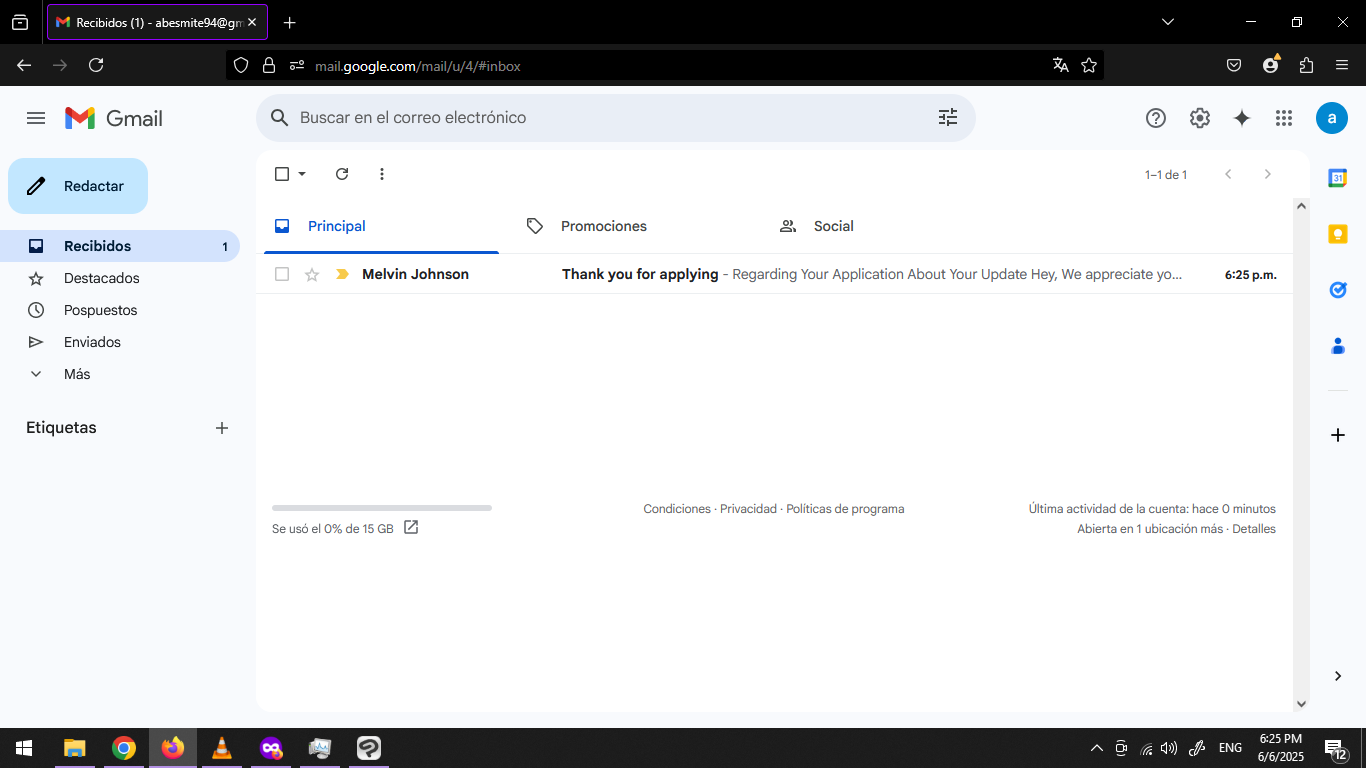Open VLC from the taskbar
The height and width of the screenshot is (768, 1366).
[222, 748]
